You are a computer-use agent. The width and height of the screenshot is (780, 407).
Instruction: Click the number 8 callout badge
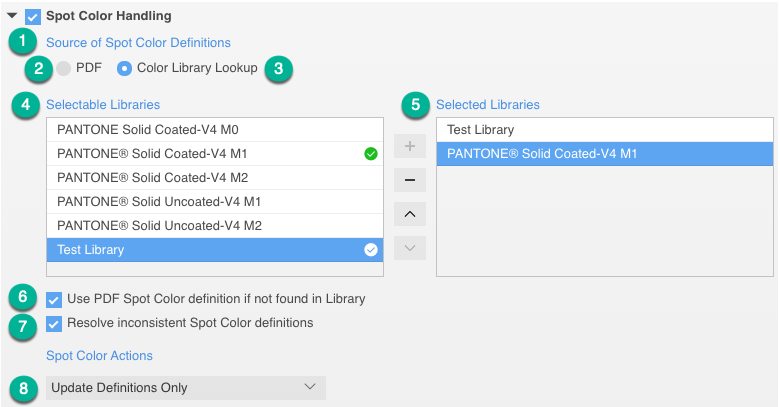[23, 388]
